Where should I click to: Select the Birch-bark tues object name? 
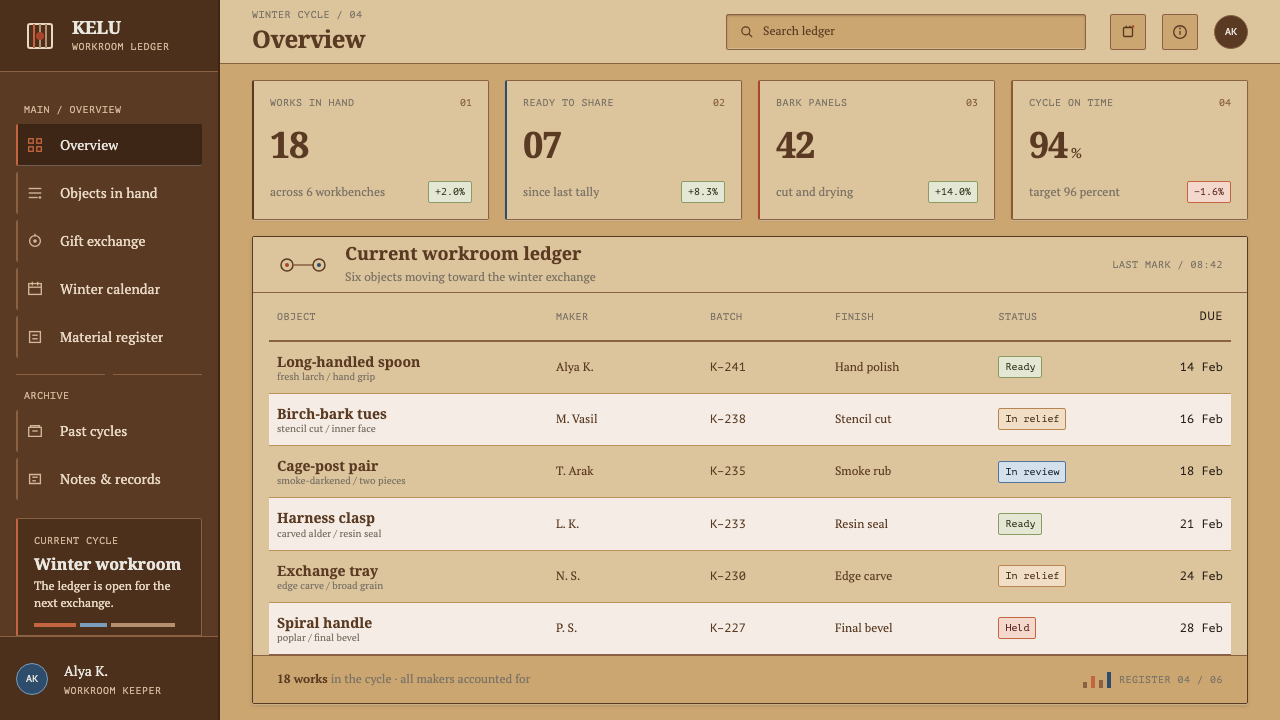(331, 414)
